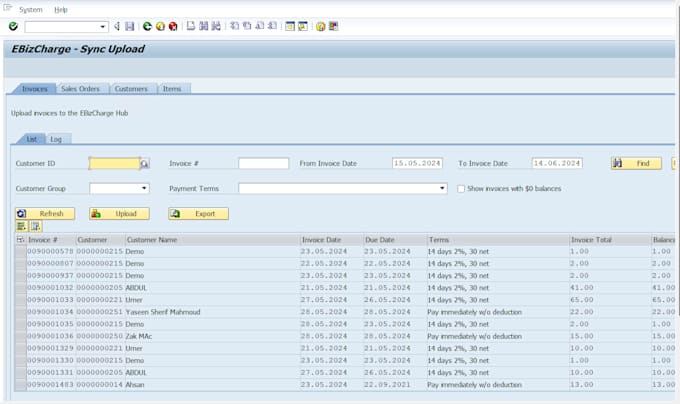Select the List sub-tab
Screen dimensions: 680x404
32,139
